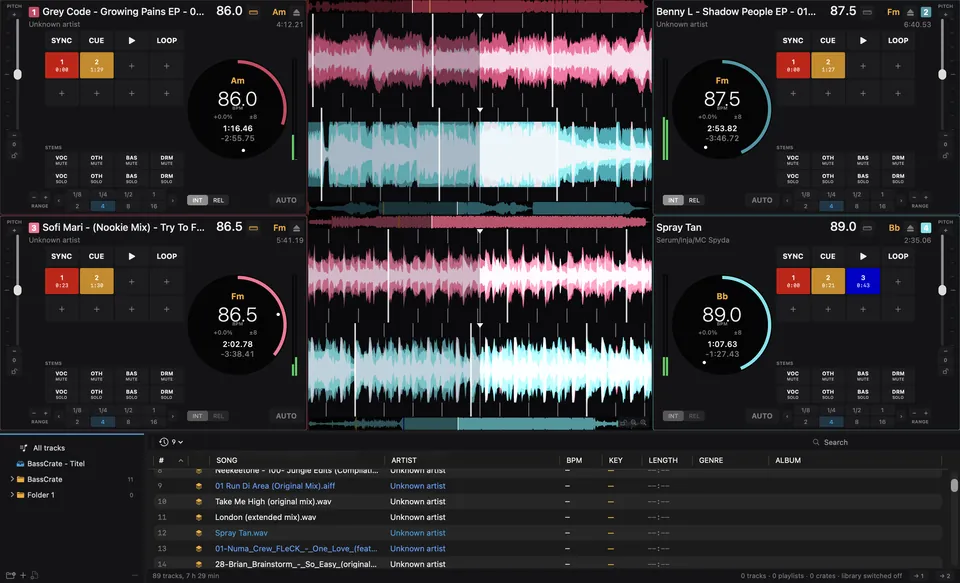The width and height of the screenshot is (960, 583).
Task: Load selected track to deck 1 arrow
Action: (x=918, y=576)
